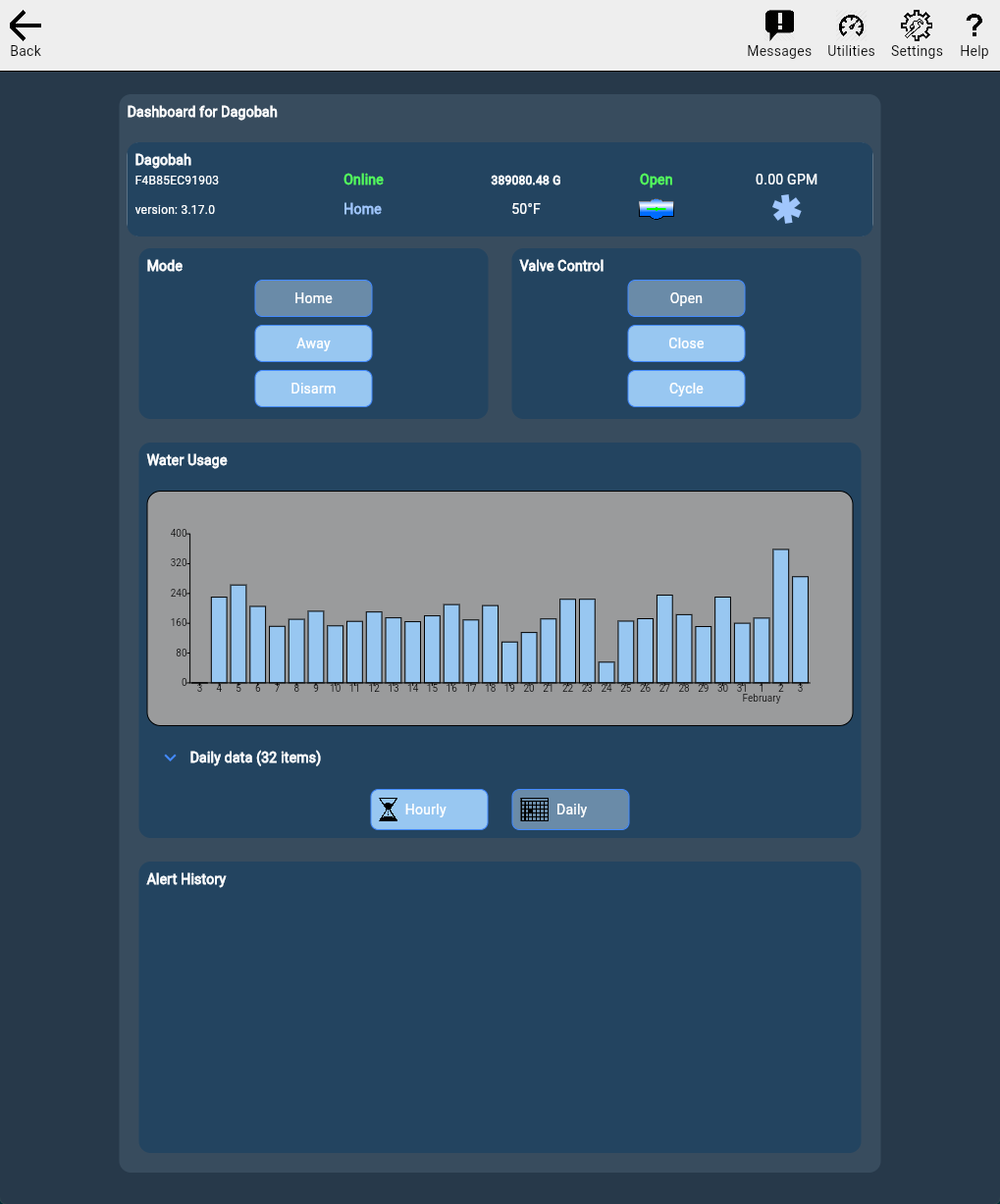The image size is (1000, 1204).
Task: Select the Disarm mode
Action: 313,389
